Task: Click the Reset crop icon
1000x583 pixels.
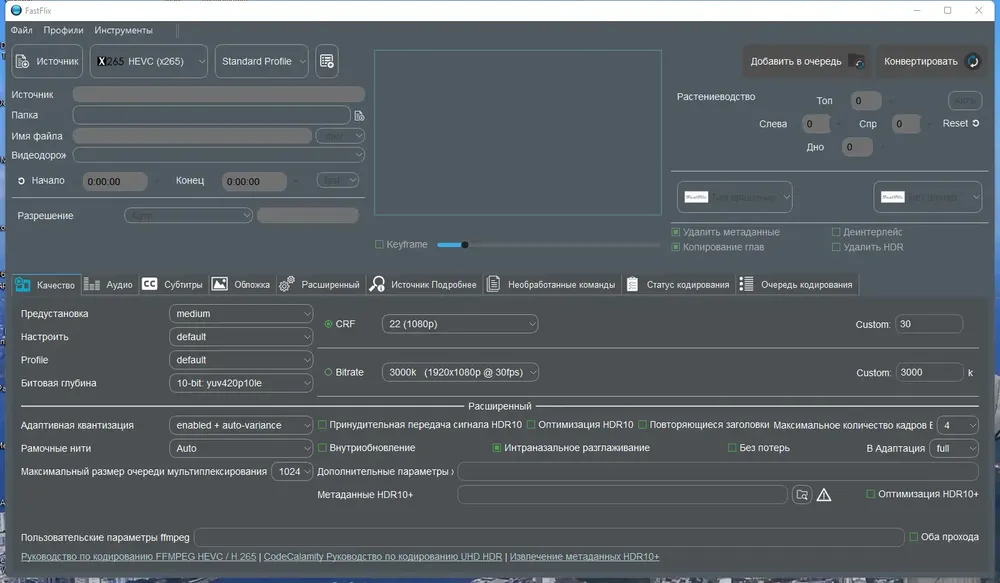Action: 976,123
